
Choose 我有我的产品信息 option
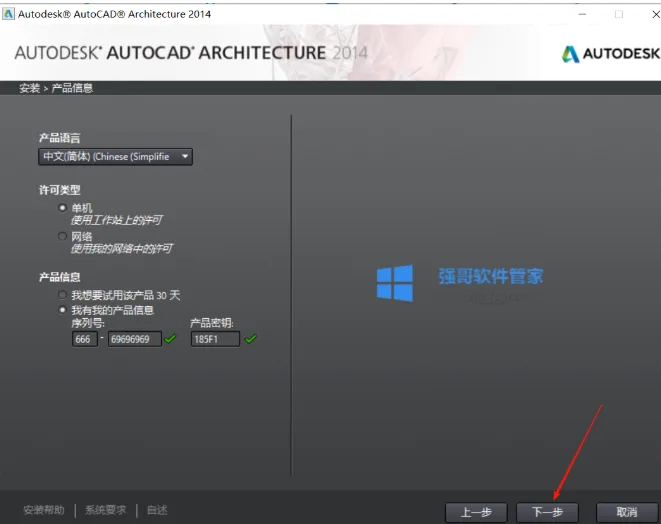(62, 310)
